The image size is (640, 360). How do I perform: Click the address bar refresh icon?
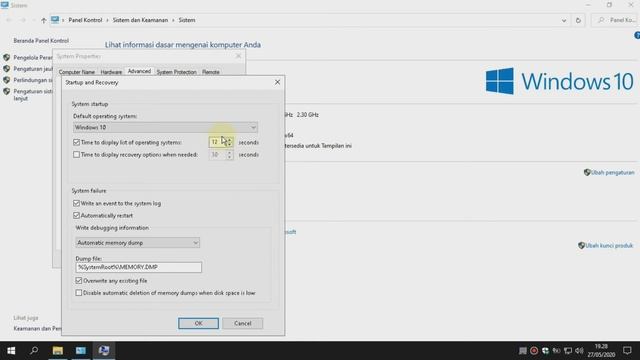pyautogui.click(x=578, y=20)
